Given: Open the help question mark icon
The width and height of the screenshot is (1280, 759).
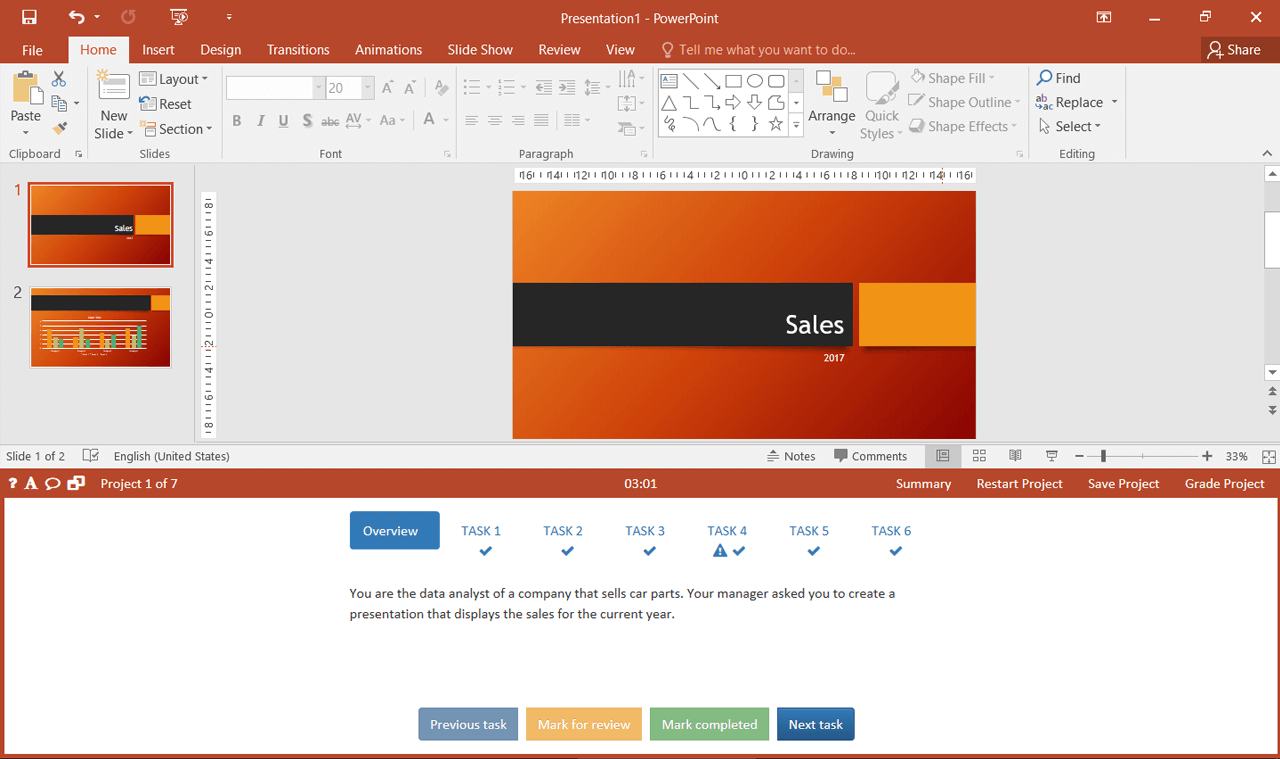Looking at the screenshot, I should (x=13, y=484).
